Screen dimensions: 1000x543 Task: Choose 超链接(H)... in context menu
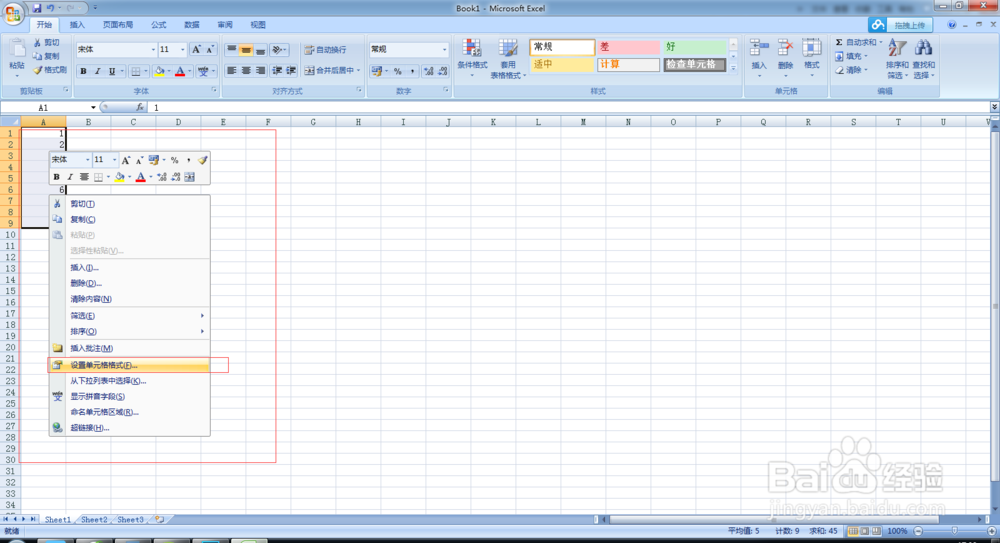129,428
